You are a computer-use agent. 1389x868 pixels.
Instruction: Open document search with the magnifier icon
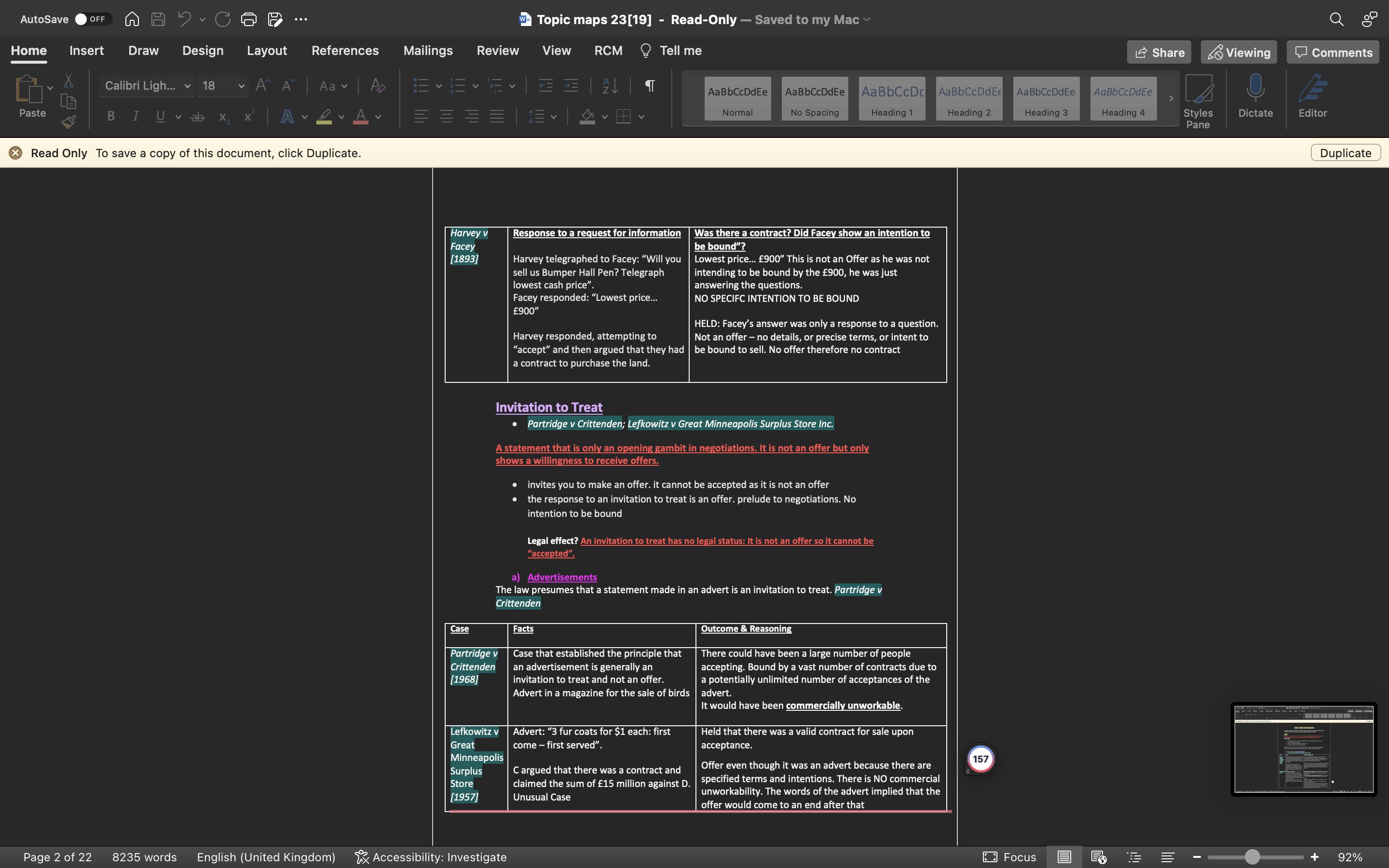pos(1337,19)
